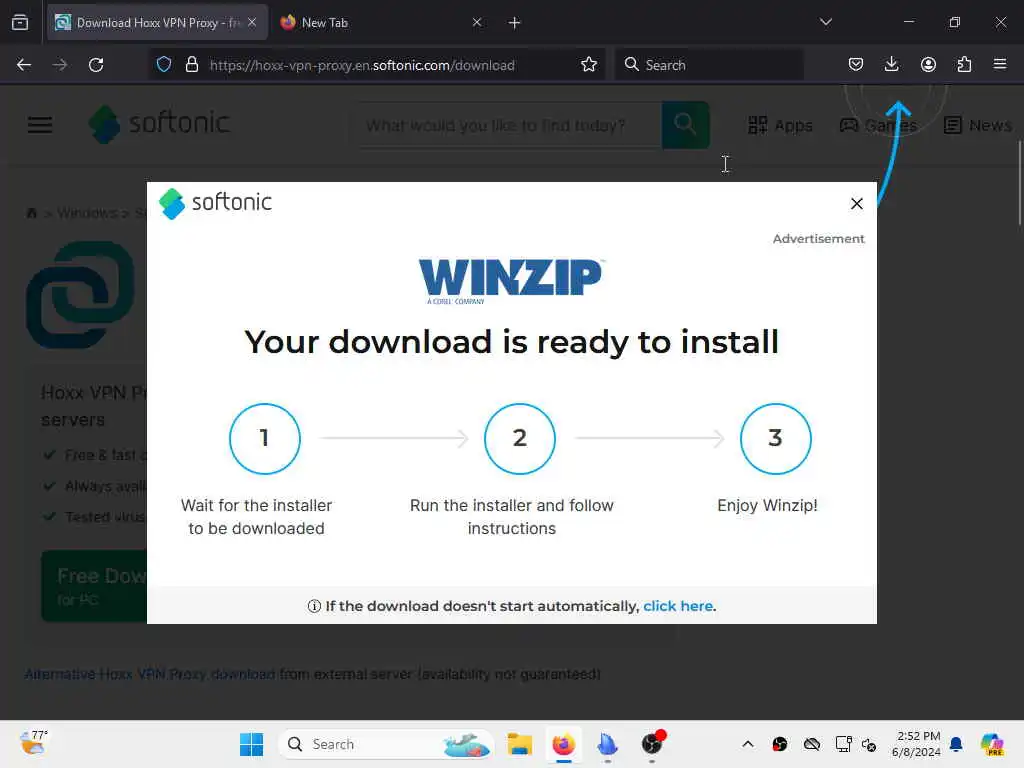This screenshot has width=1024, height=768.
Task: Click the Softonic site logo in header
Action: [x=159, y=123]
